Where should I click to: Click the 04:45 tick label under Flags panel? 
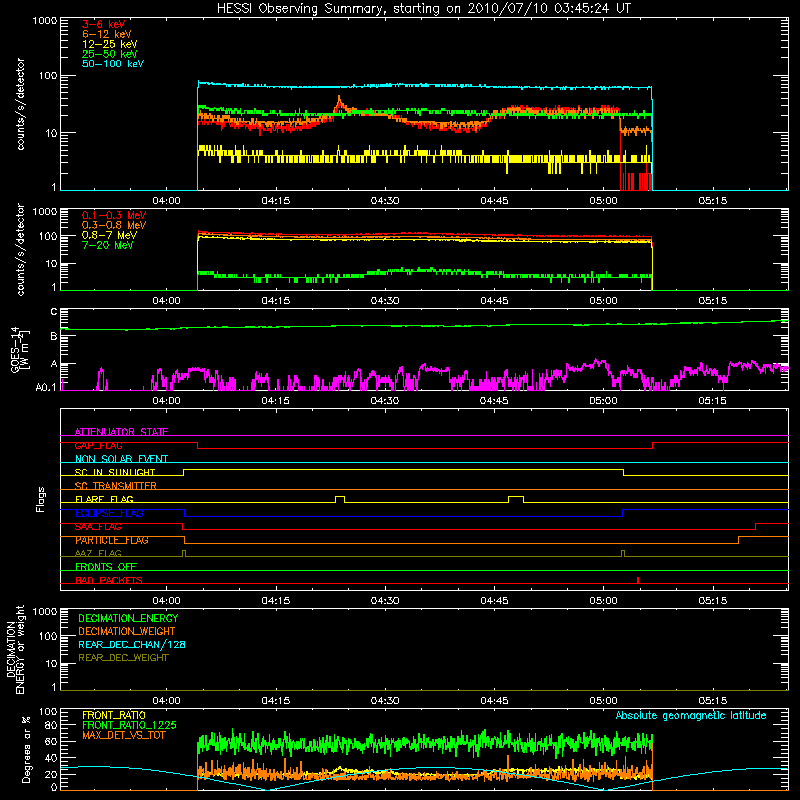494,601
